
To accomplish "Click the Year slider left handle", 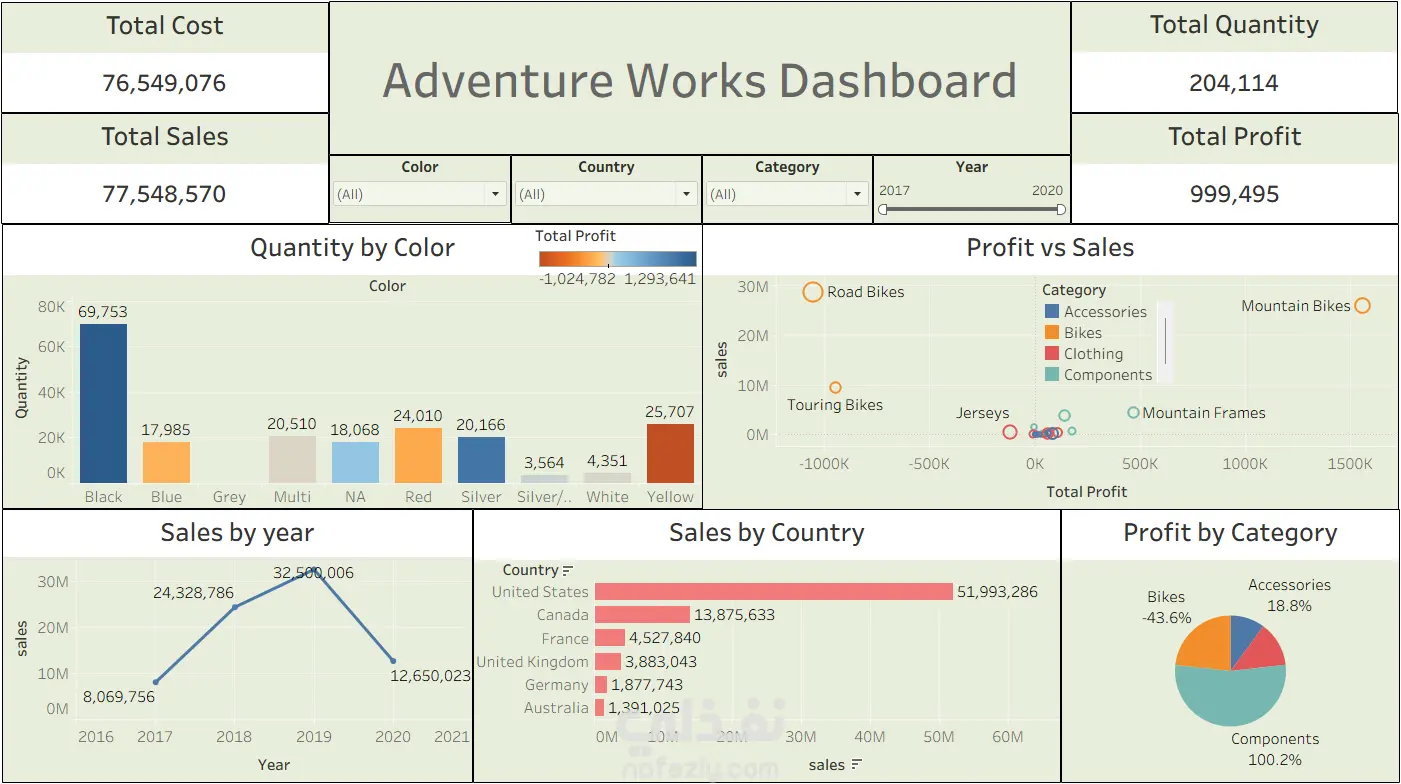I will [883, 210].
